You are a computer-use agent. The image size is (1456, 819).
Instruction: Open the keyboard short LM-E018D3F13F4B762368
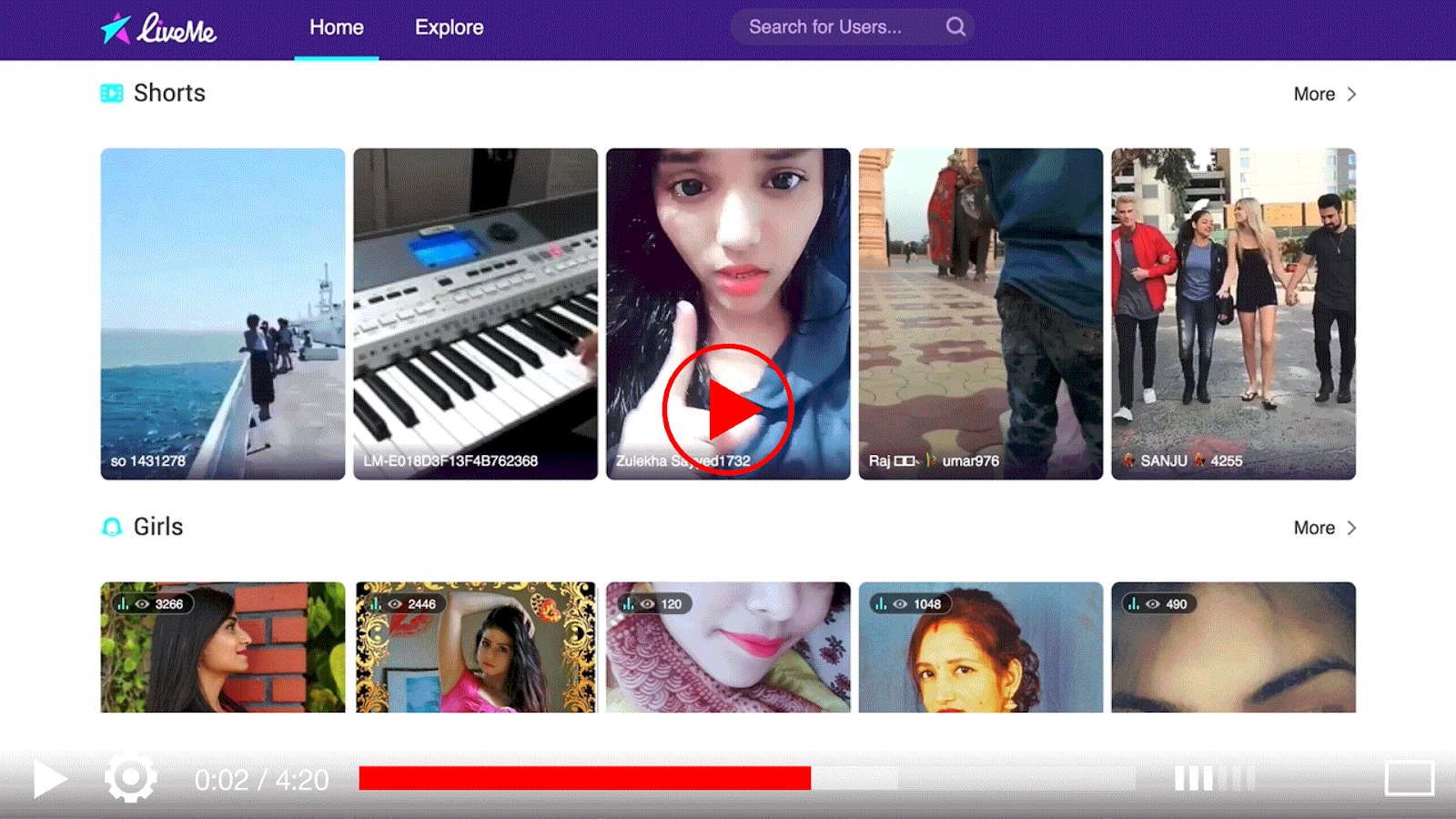(x=475, y=314)
